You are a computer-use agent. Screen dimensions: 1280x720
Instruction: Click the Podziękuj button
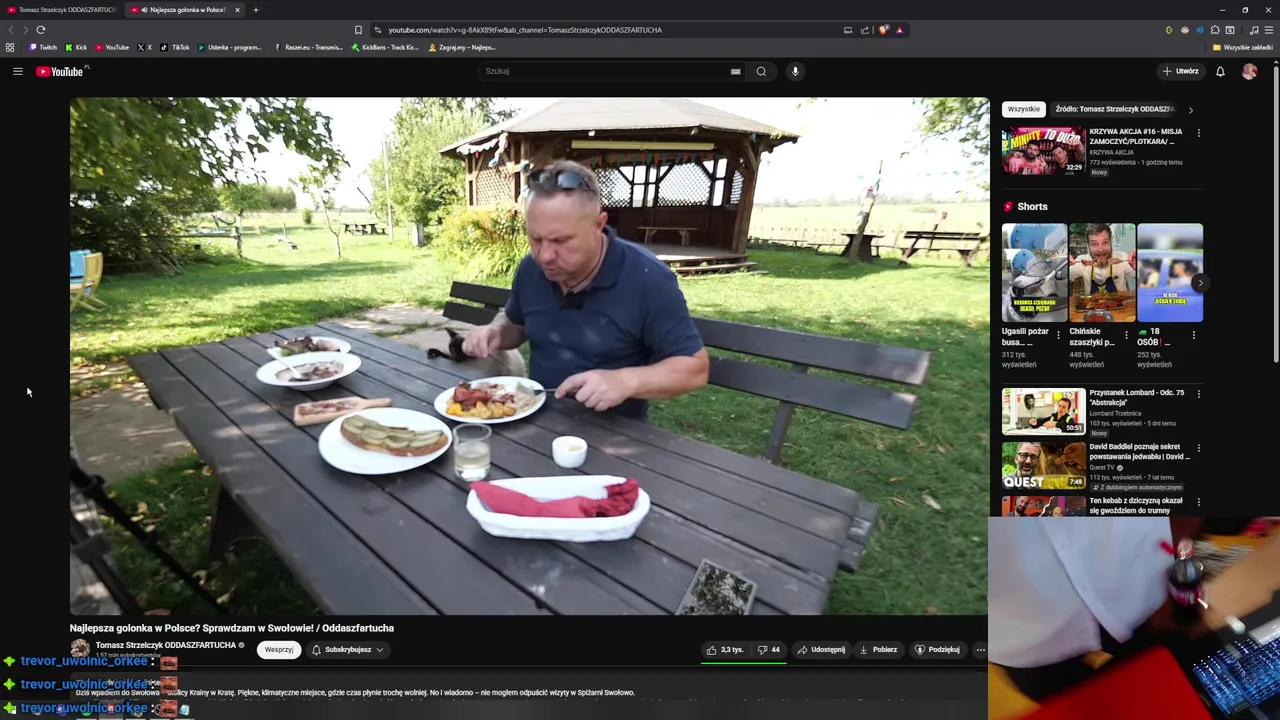pos(938,650)
